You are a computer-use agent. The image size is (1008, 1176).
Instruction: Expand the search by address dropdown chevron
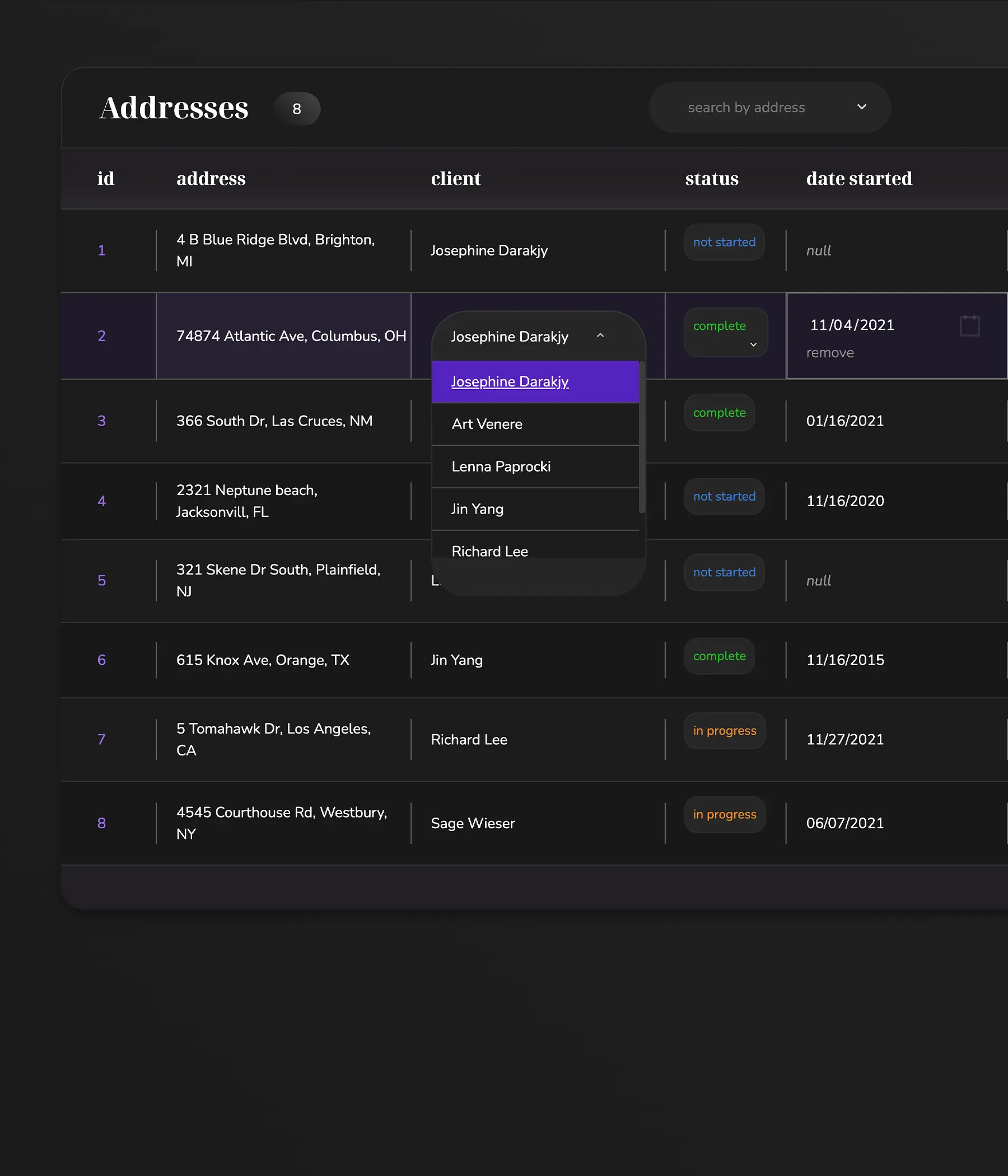click(x=862, y=107)
